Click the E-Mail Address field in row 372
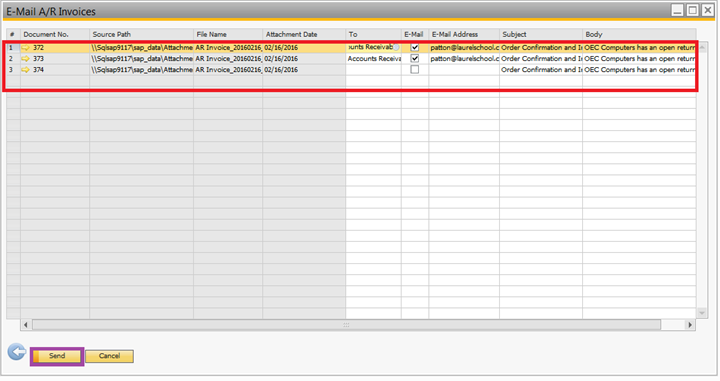Screen dimensions: 720x381 coord(464,48)
